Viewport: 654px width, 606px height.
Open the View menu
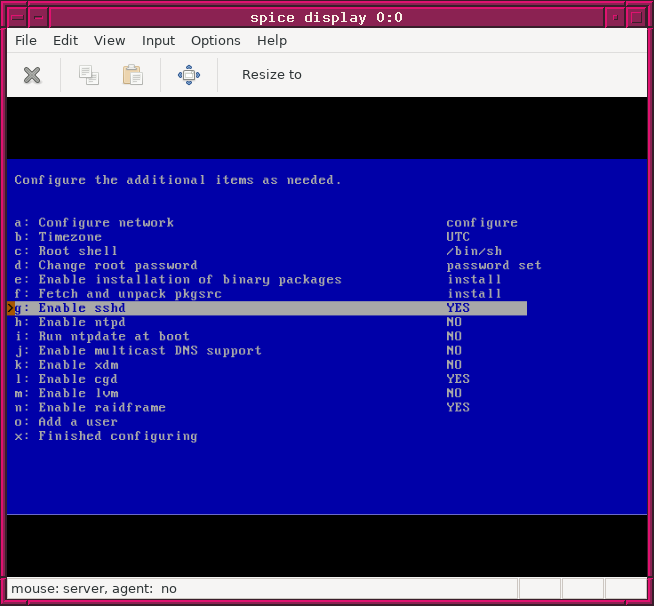[x=109, y=41]
